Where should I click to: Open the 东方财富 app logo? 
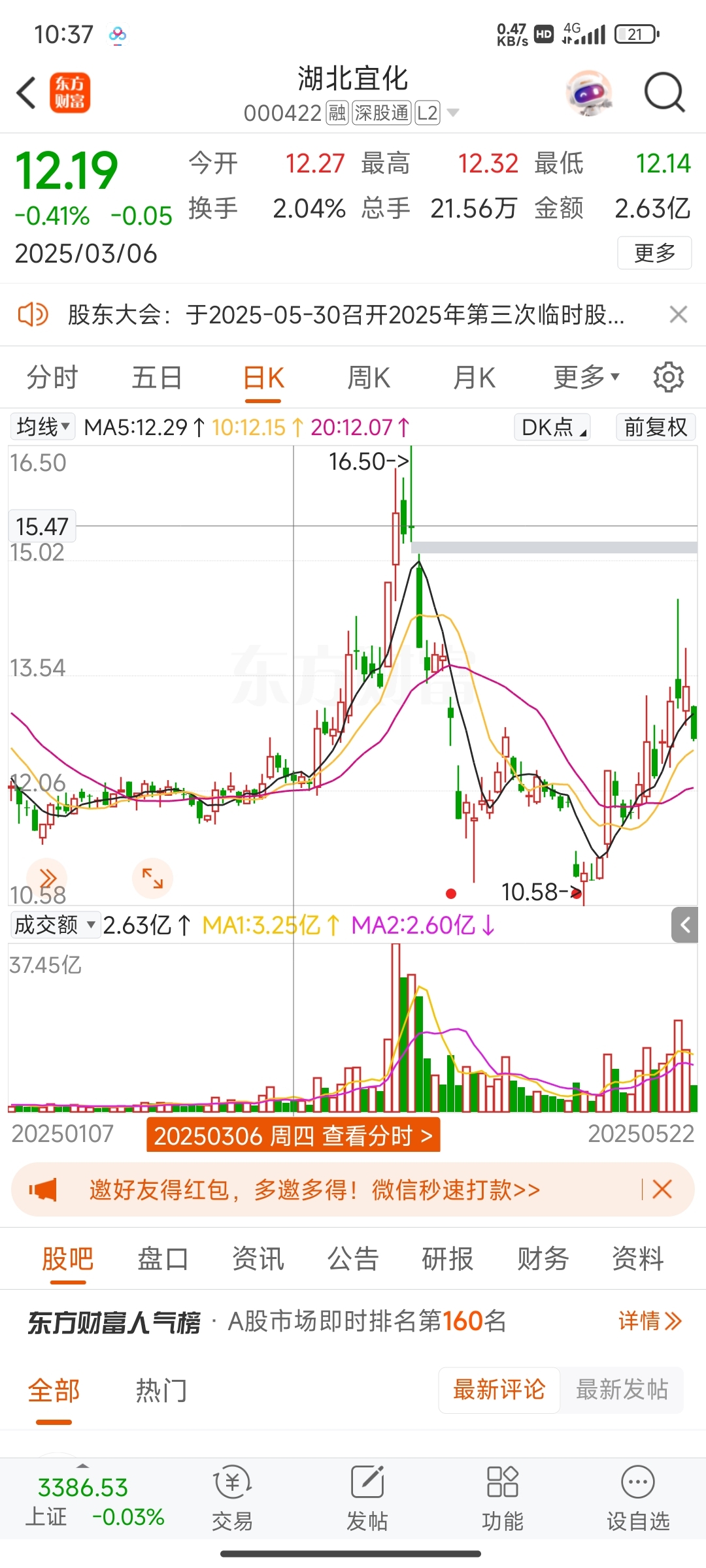70,93
